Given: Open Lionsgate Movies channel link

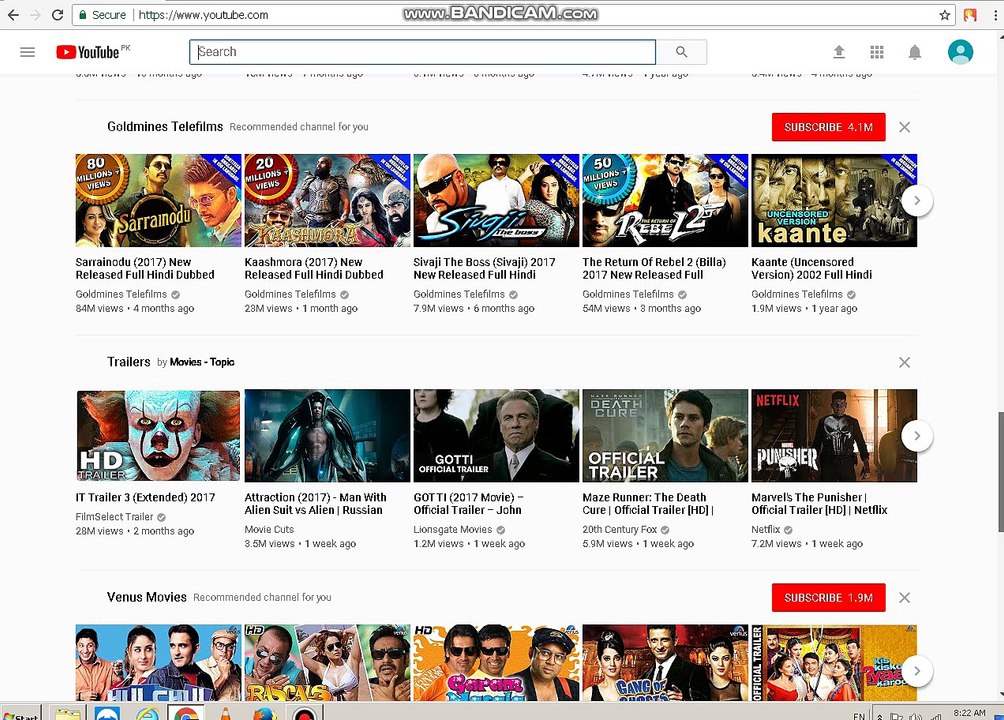Looking at the screenshot, I should [453, 530].
